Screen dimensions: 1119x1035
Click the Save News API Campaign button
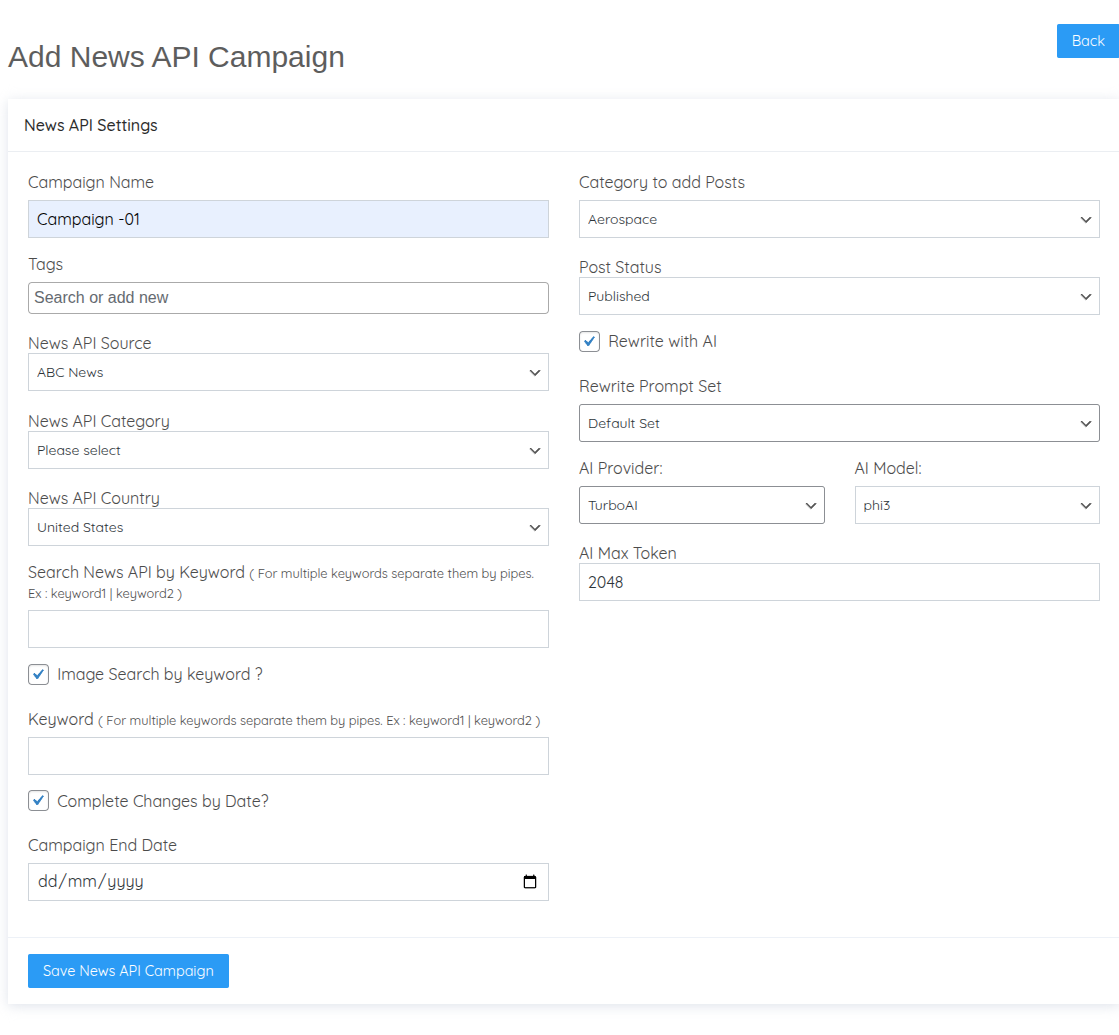[128, 971]
